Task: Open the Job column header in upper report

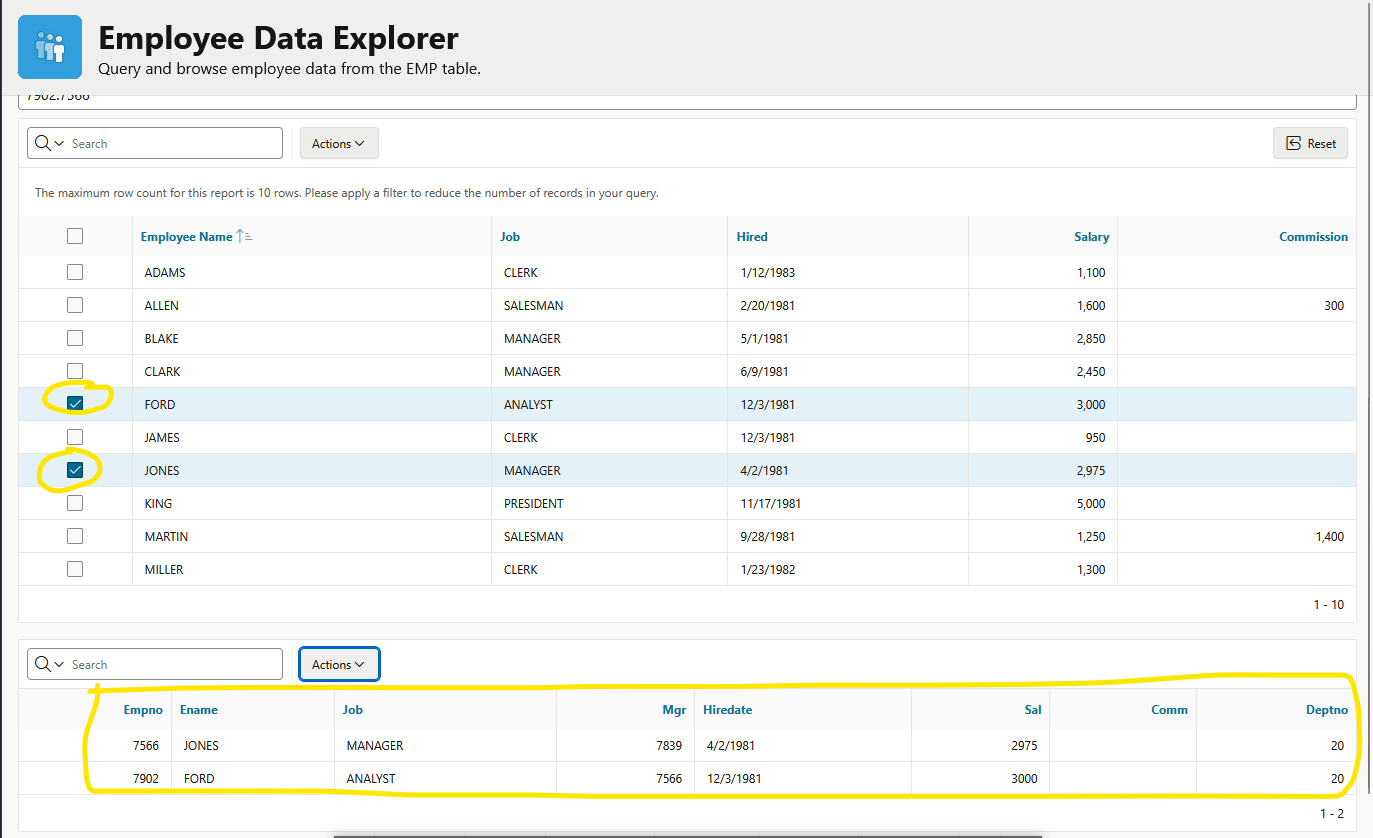Action: pos(510,237)
